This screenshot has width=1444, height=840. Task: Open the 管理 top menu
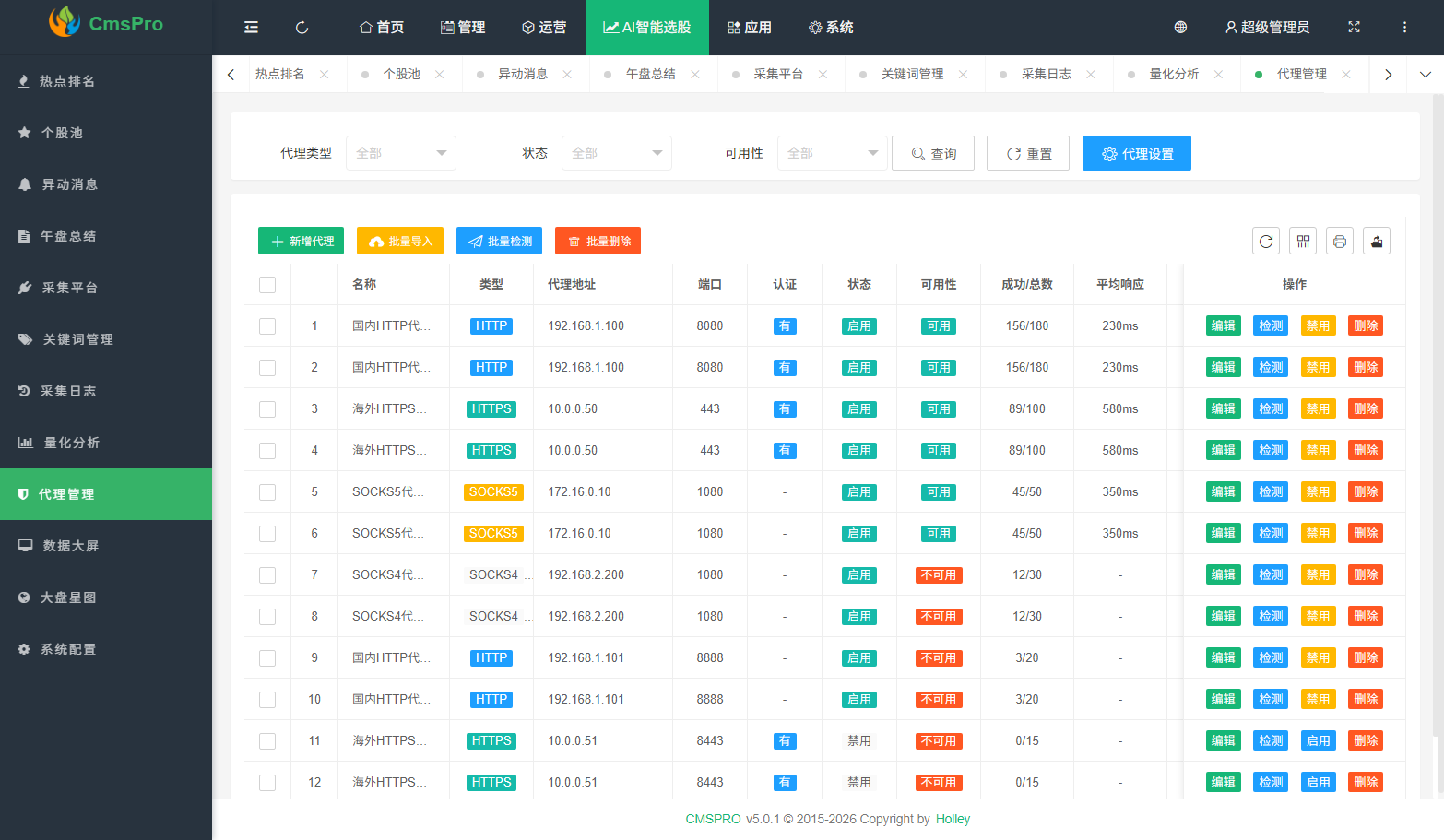point(463,28)
